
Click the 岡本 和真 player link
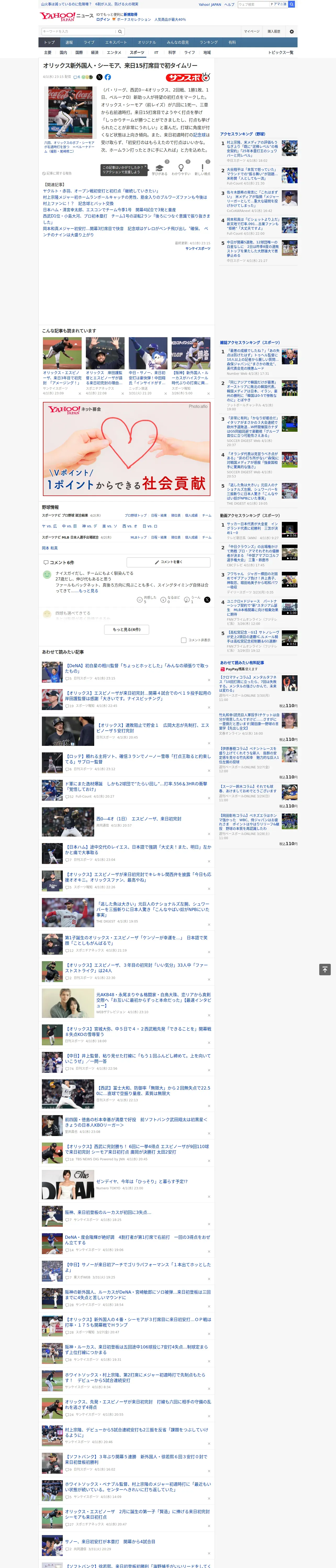(x=50, y=548)
